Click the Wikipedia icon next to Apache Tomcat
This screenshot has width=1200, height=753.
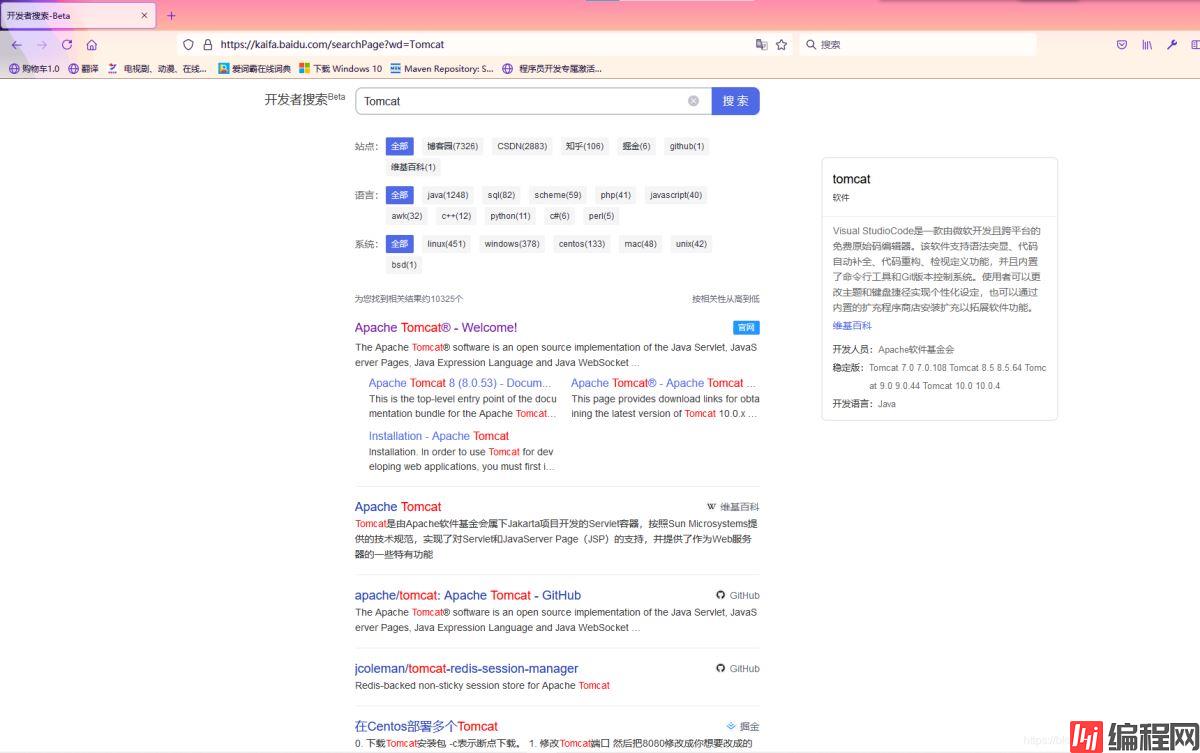[711, 507]
